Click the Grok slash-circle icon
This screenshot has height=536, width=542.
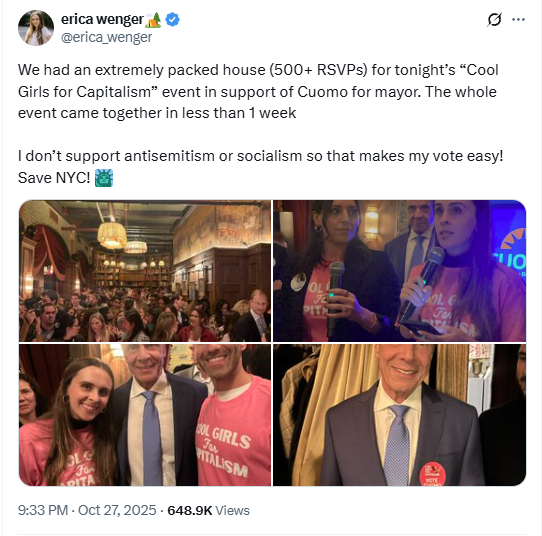494,20
